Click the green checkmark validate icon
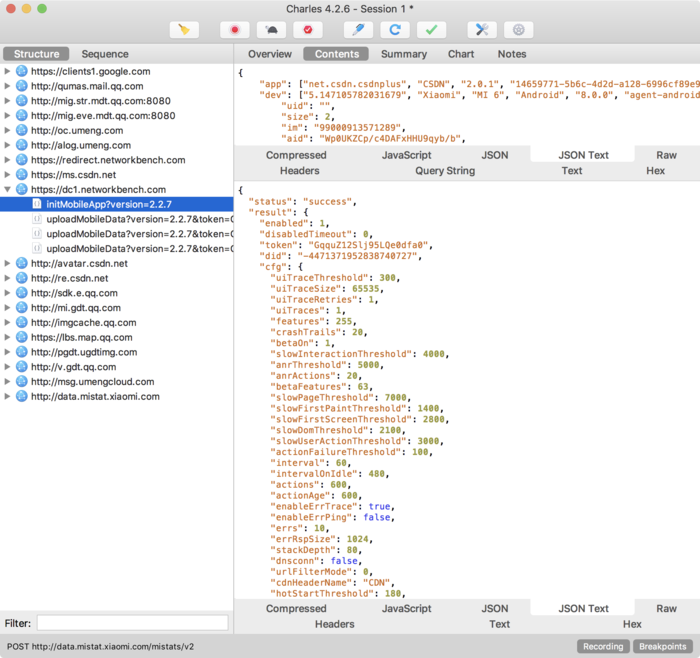 pos(431,30)
